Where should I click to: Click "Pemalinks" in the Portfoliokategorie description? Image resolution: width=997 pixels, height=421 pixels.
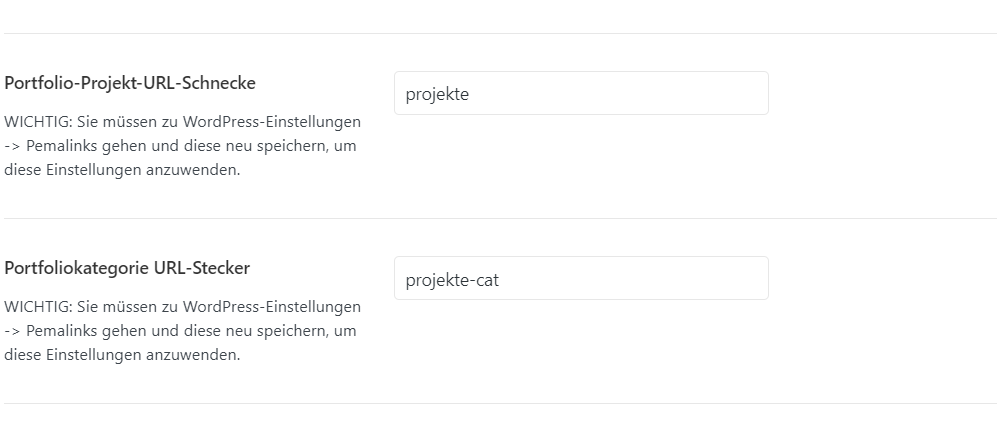pos(63,330)
